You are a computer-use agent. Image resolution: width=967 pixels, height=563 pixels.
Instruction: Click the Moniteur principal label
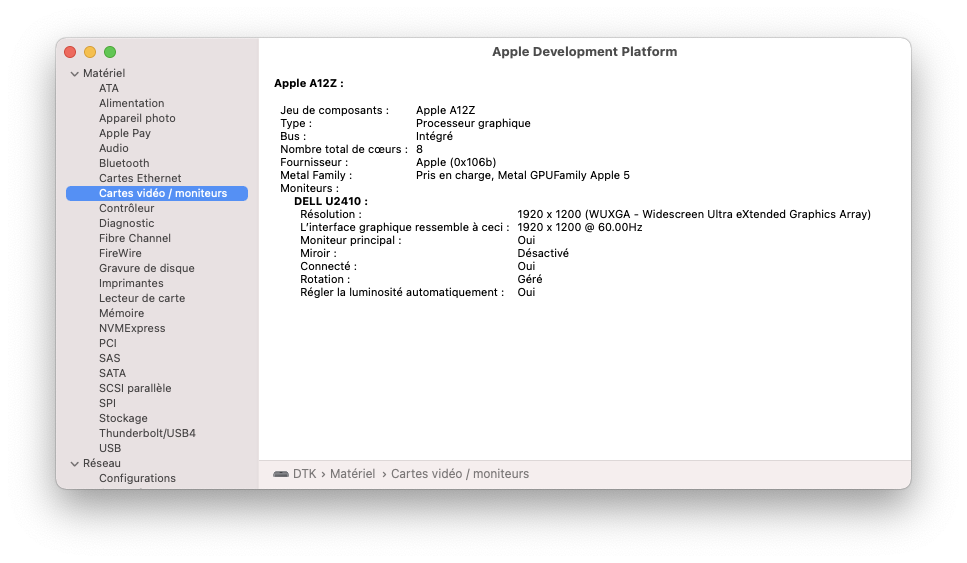point(350,240)
